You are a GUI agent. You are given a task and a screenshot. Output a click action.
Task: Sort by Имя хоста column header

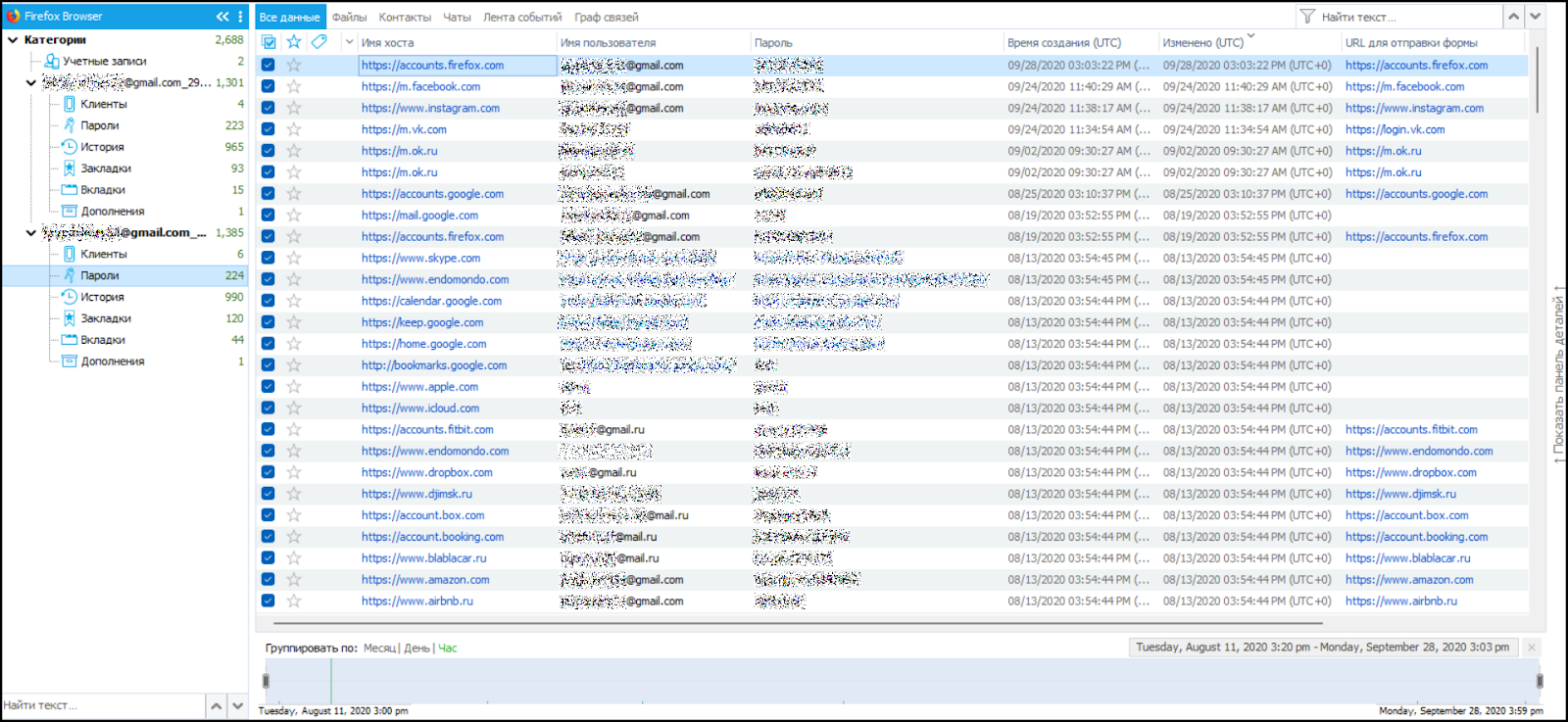(x=387, y=43)
